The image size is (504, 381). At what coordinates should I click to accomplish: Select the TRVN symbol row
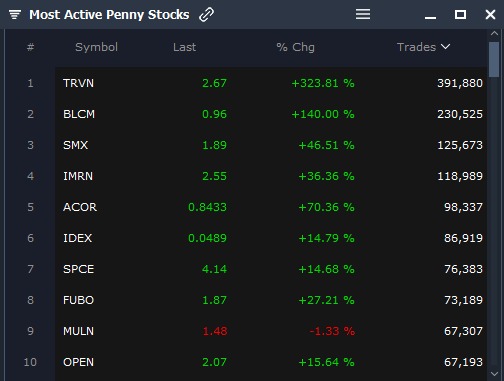[x=271, y=83]
